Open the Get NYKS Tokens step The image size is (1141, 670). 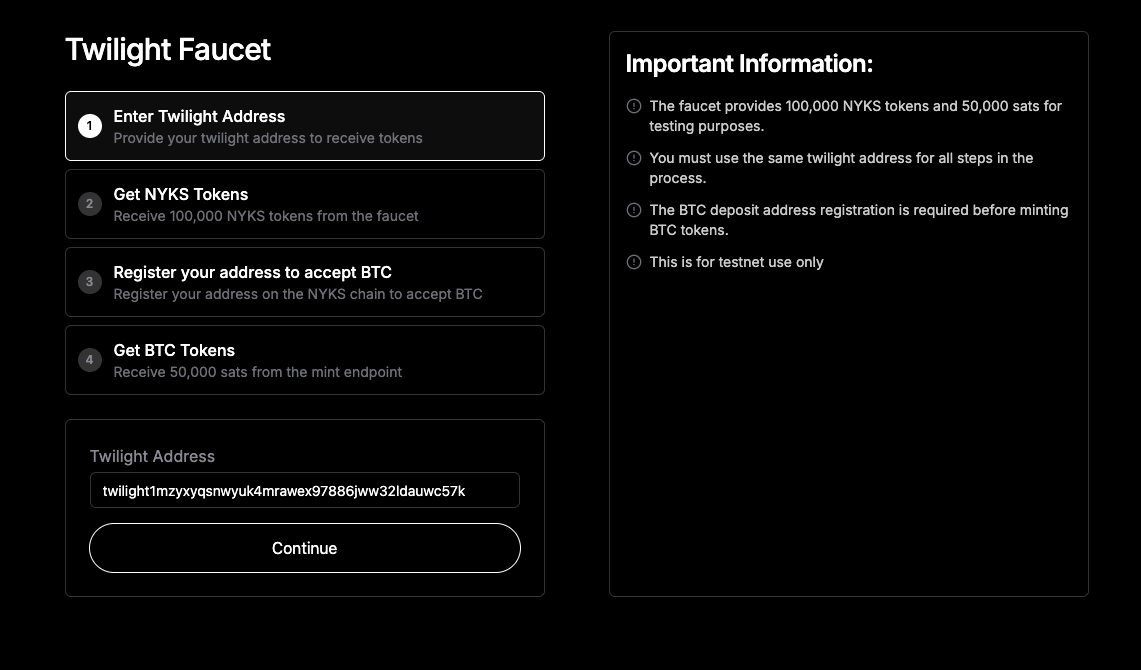click(x=181, y=194)
